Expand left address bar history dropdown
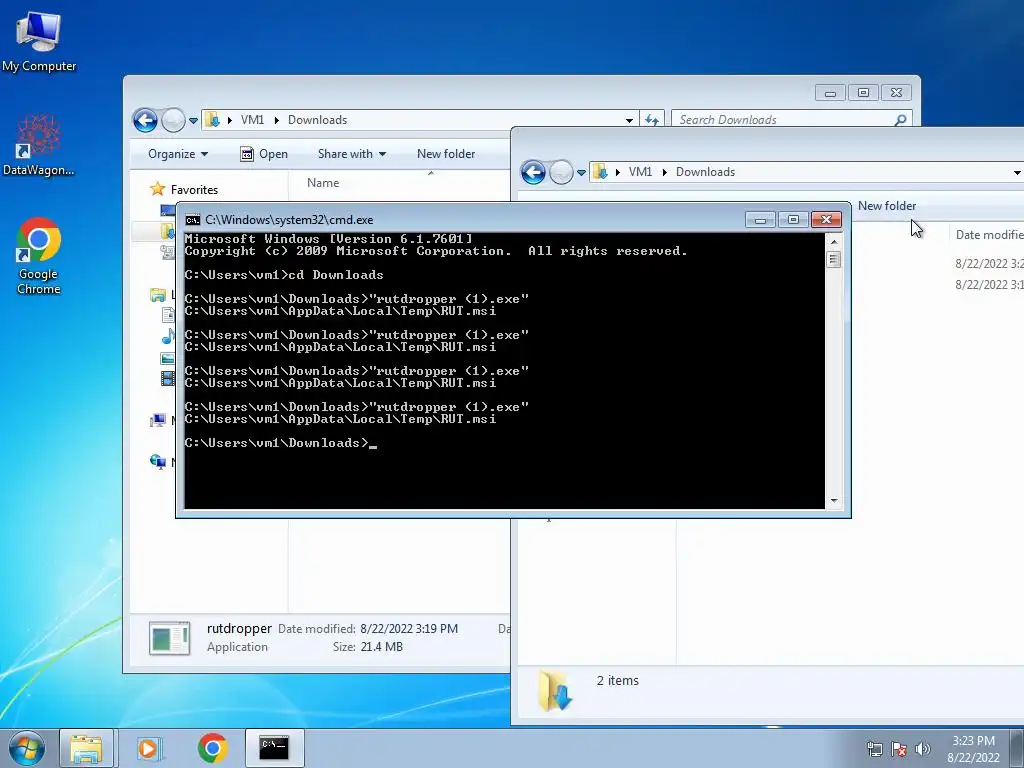The image size is (1024, 768). pyautogui.click(x=629, y=120)
